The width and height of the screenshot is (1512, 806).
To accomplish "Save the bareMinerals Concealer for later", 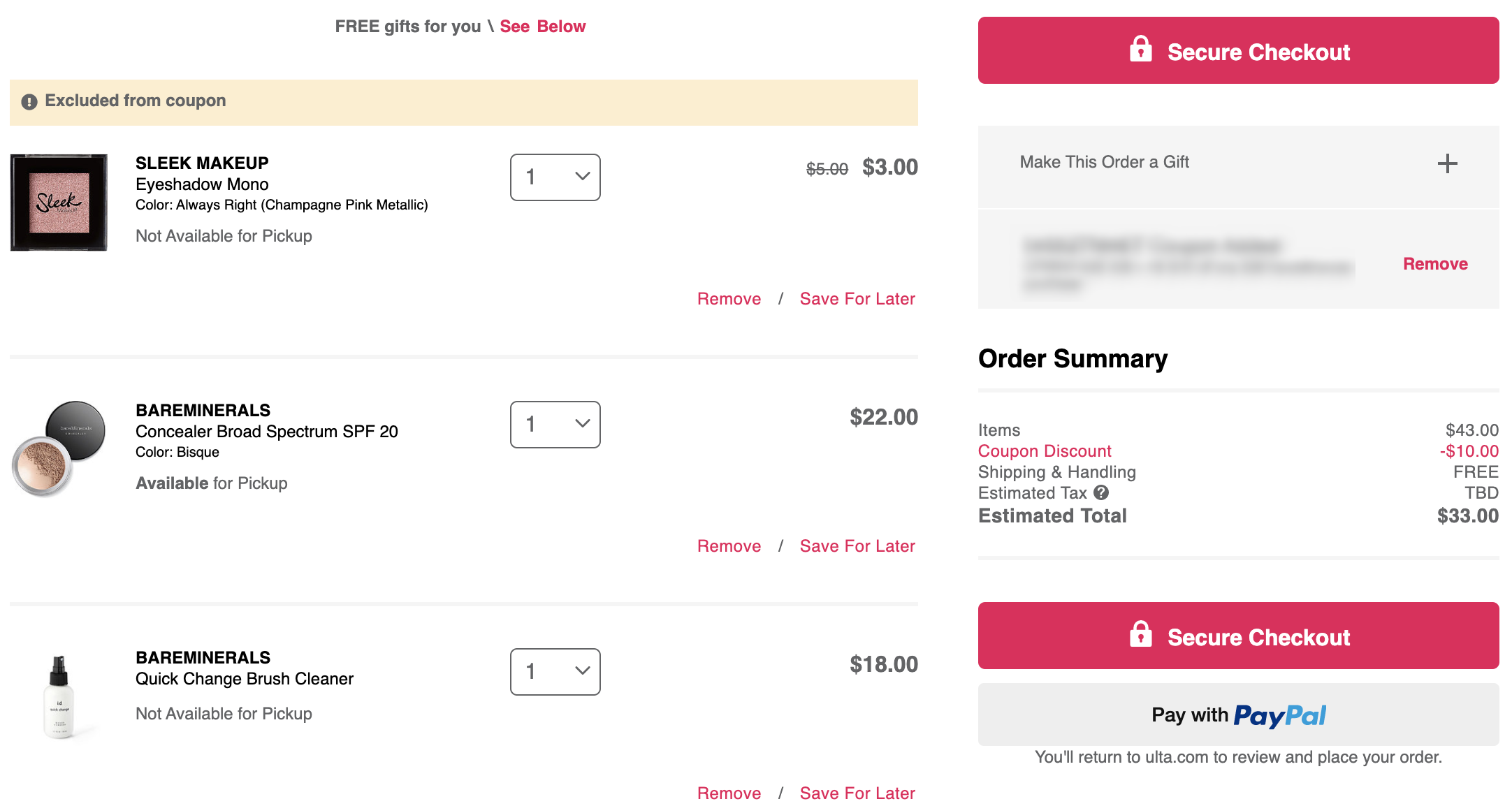I will [x=857, y=546].
